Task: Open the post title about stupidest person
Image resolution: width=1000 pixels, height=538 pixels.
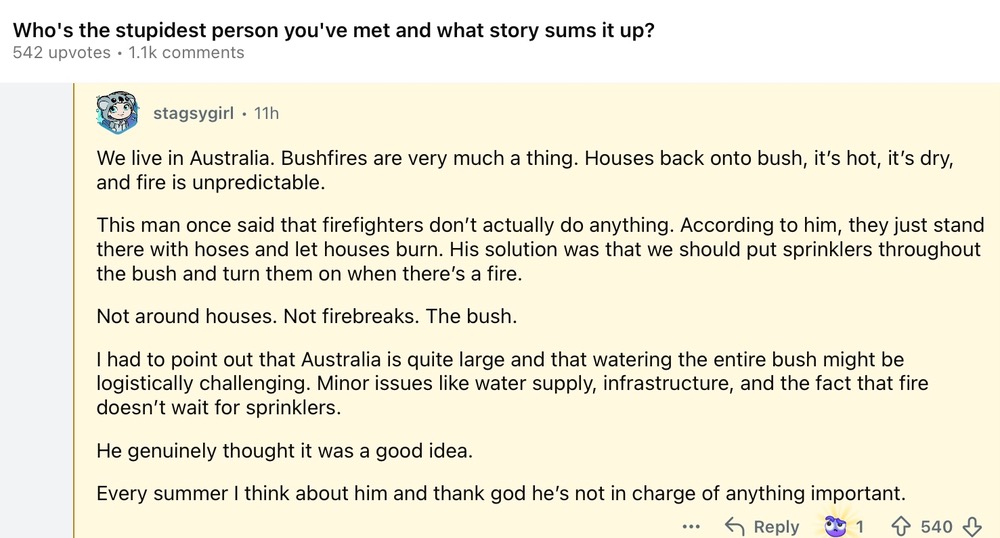Action: pos(334,30)
